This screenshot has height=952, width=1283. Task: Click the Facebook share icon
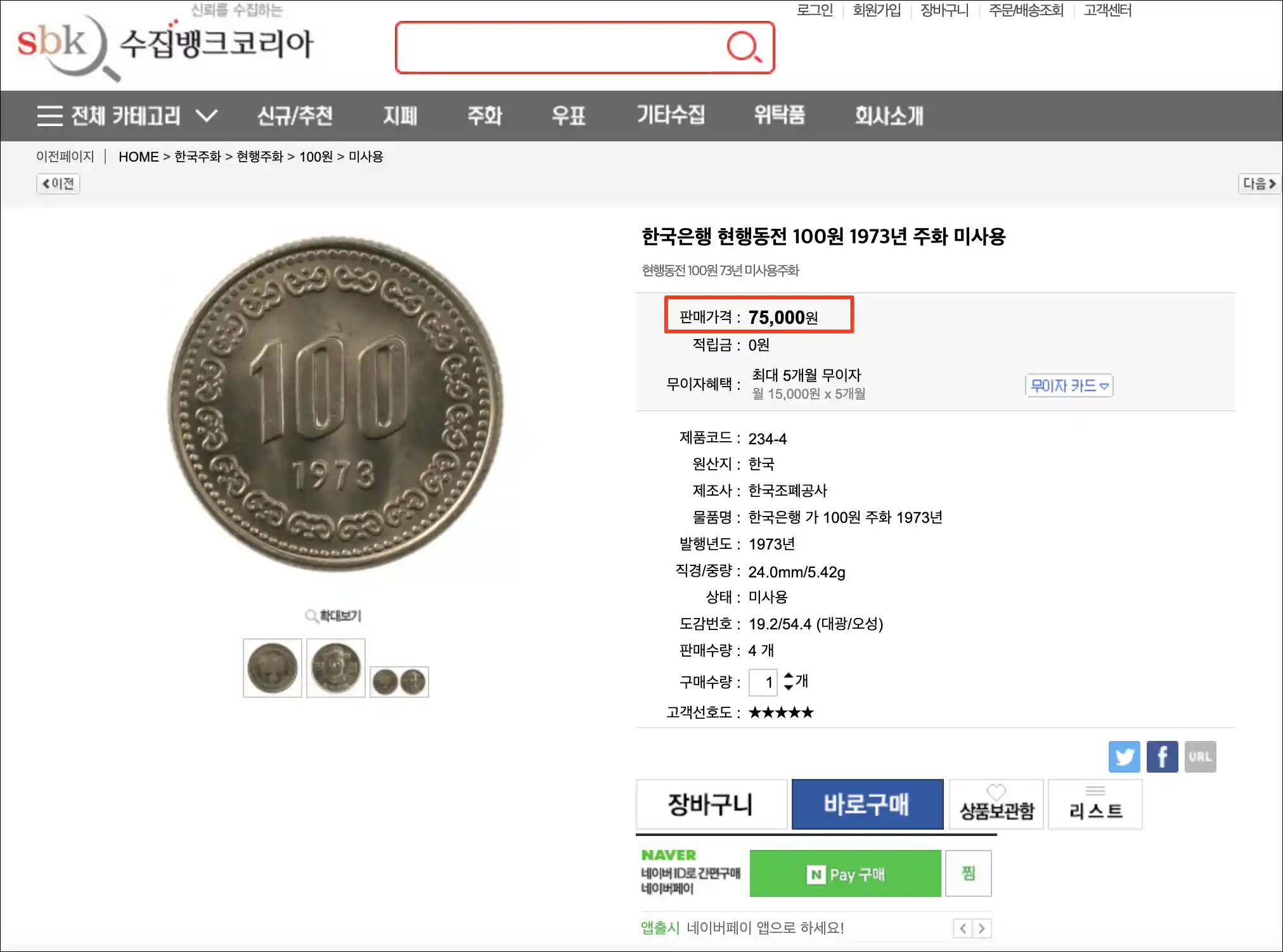[x=1162, y=756]
